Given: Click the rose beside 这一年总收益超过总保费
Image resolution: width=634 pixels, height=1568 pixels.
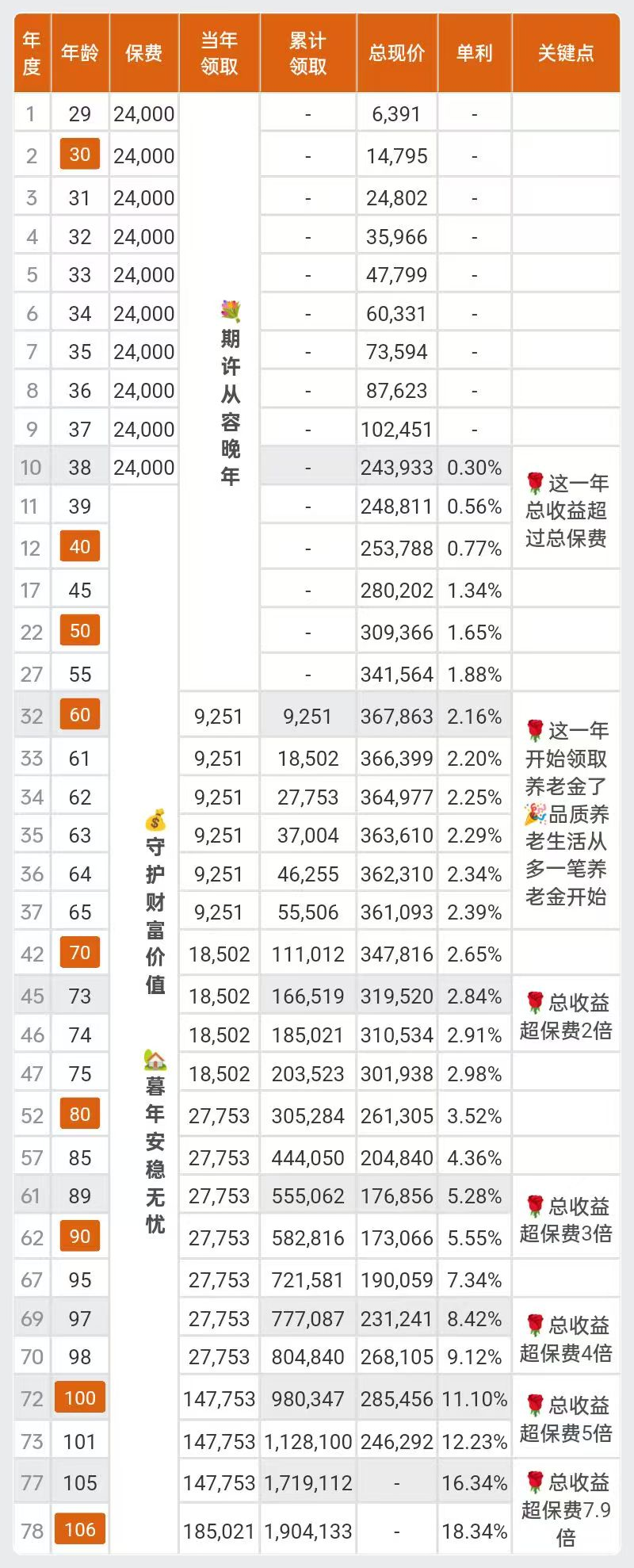Looking at the screenshot, I should pyautogui.click(x=536, y=483).
